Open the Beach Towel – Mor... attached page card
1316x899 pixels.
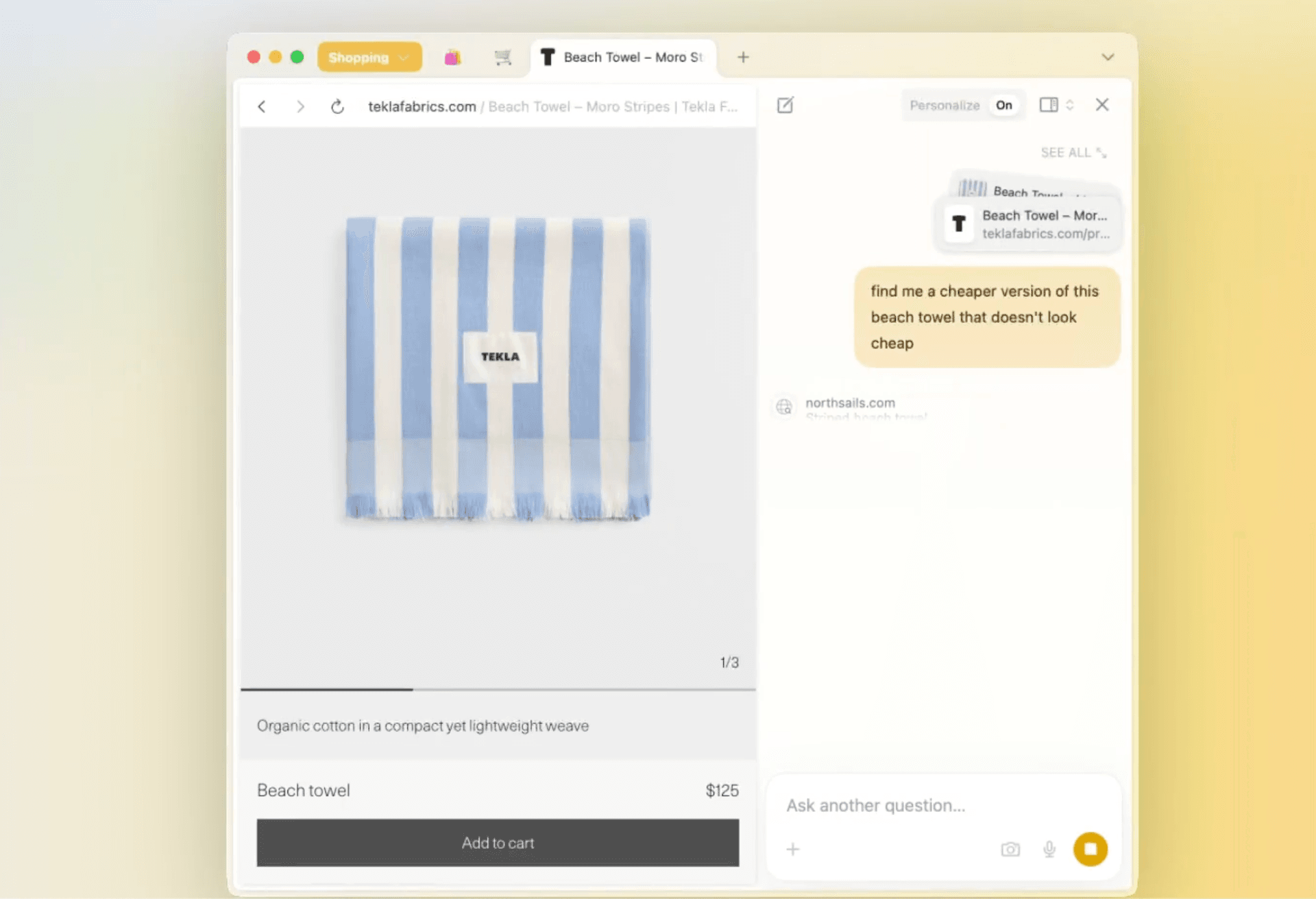point(1028,224)
